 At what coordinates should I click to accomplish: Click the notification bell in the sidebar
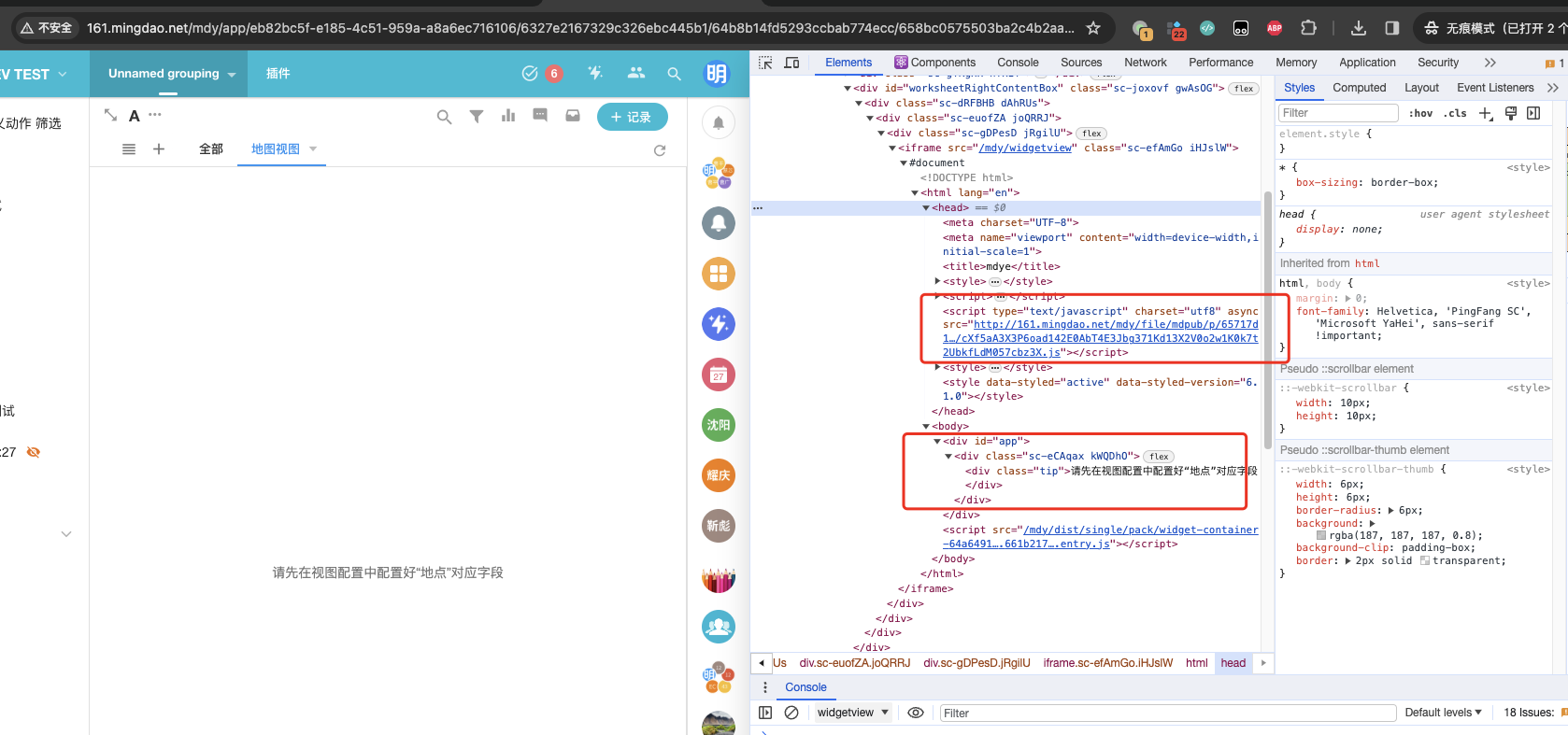718,122
